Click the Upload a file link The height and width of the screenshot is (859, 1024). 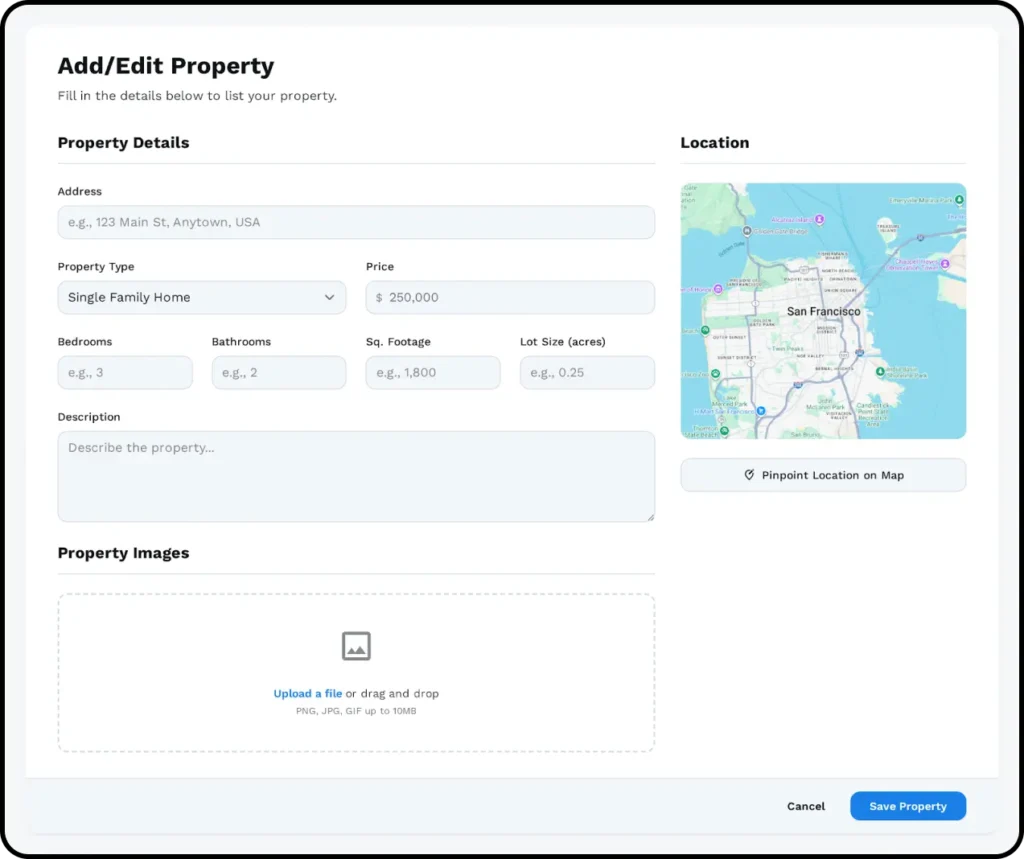pos(308,693)
